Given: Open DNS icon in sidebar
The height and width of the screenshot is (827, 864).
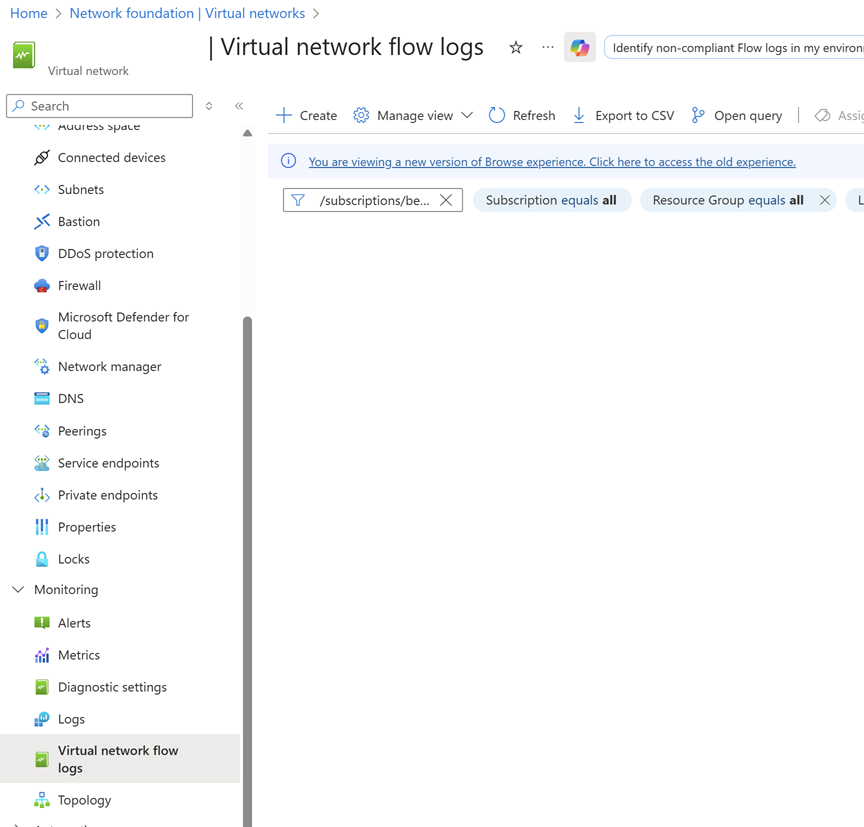Looking at the screenshot, I should coord(42,398).
